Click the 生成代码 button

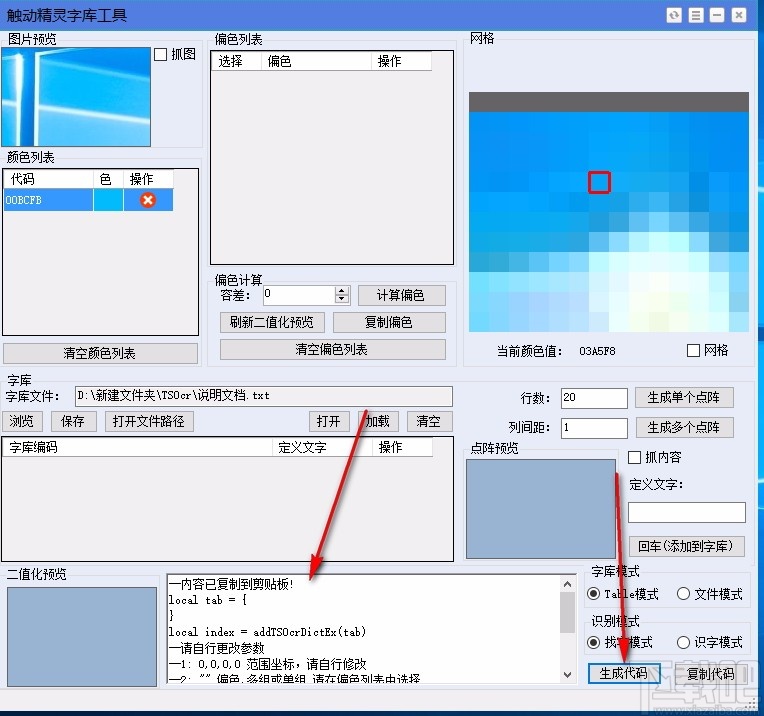click(624, 674)
